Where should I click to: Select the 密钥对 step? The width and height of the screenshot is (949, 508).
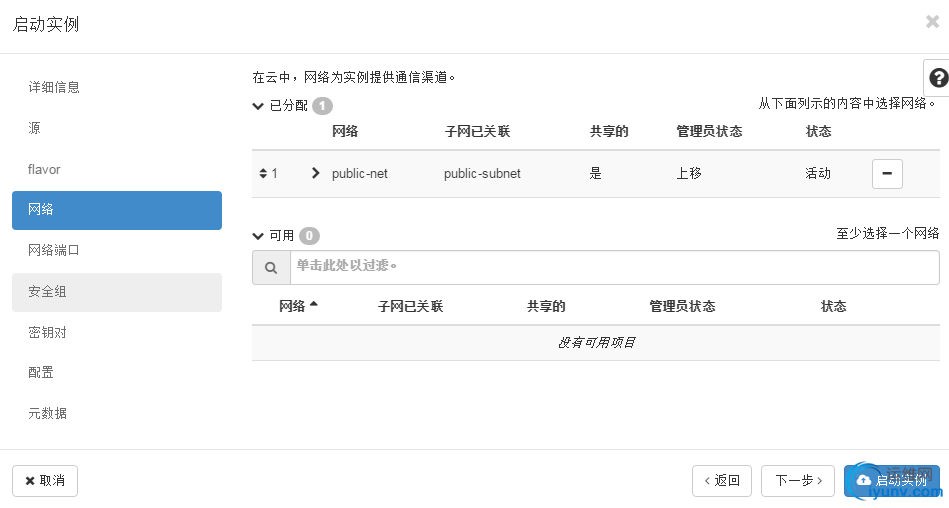pyautogui.click(x=48, y=333)
